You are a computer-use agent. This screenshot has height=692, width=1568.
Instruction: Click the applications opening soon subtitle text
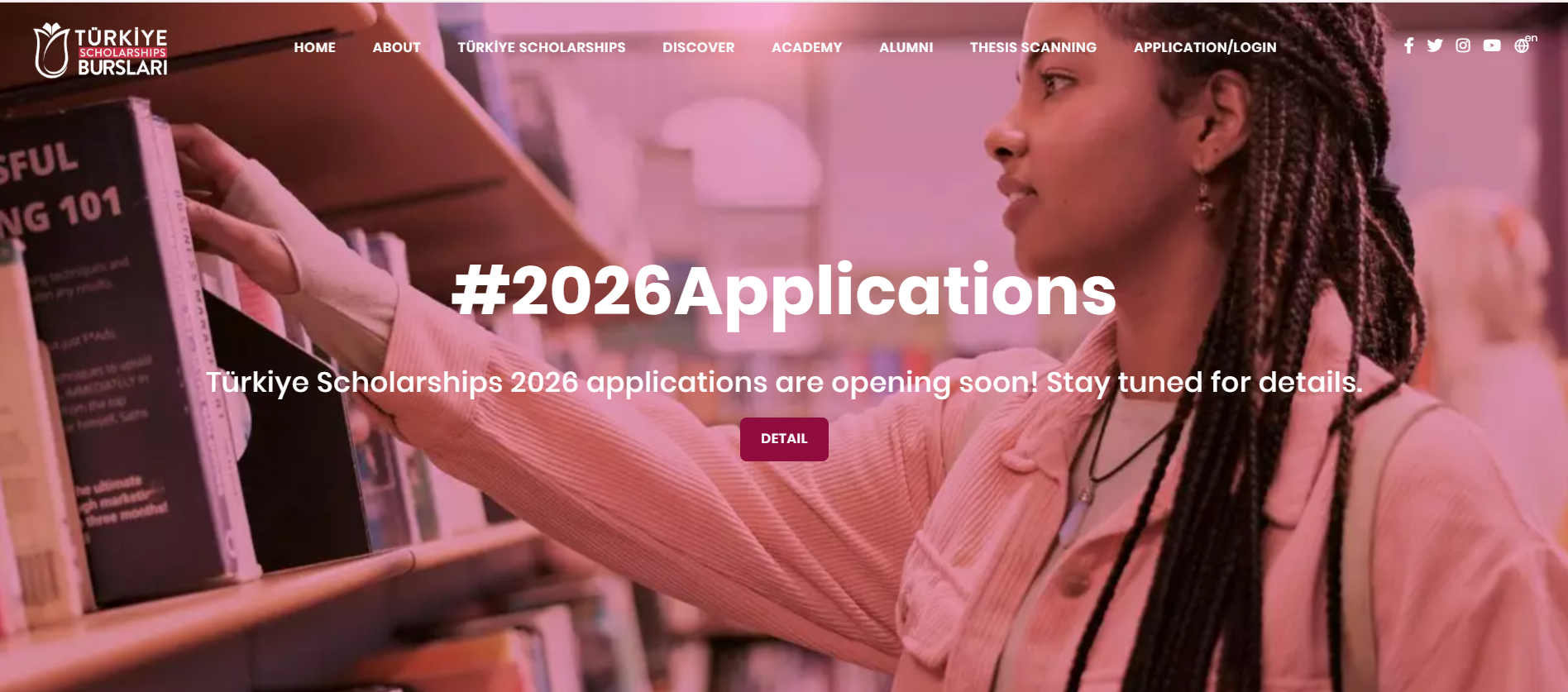(784, 382)
